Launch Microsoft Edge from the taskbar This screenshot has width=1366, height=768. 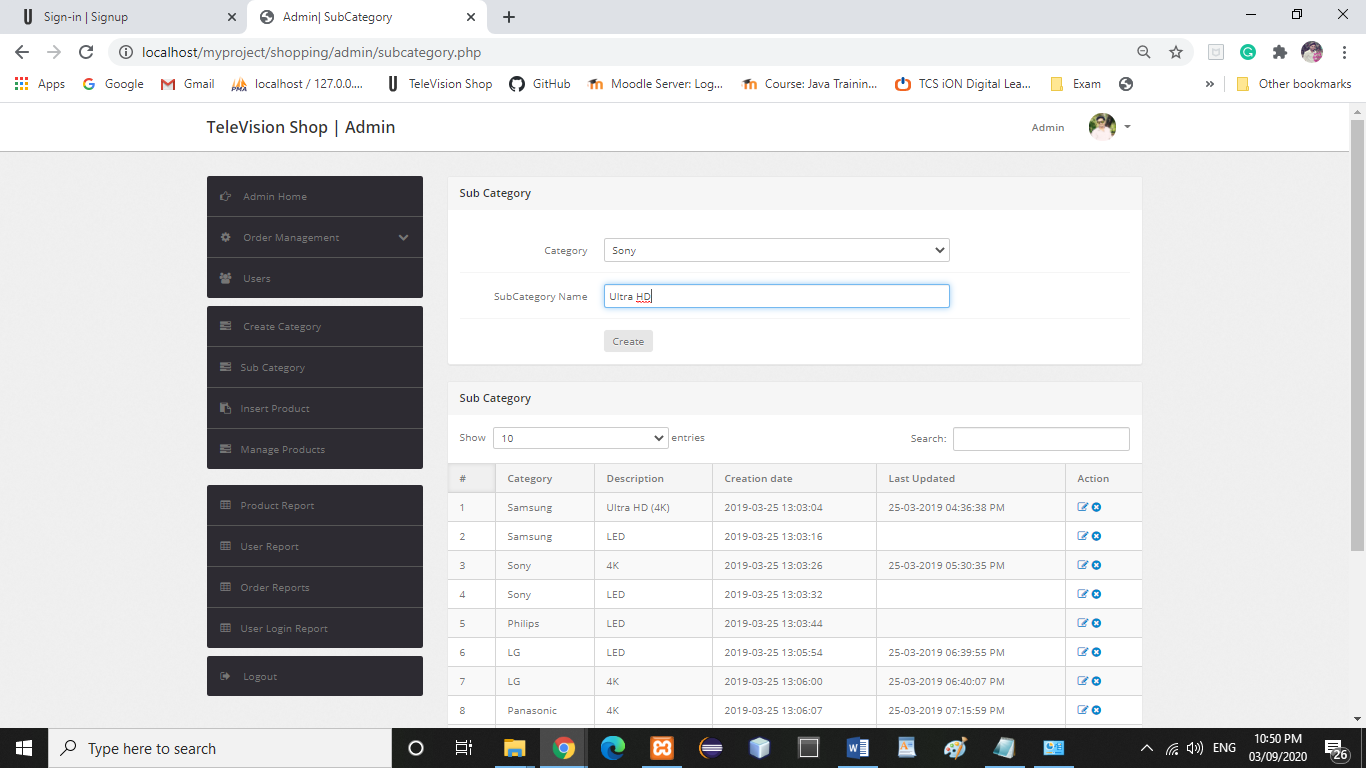coord(612,748)
